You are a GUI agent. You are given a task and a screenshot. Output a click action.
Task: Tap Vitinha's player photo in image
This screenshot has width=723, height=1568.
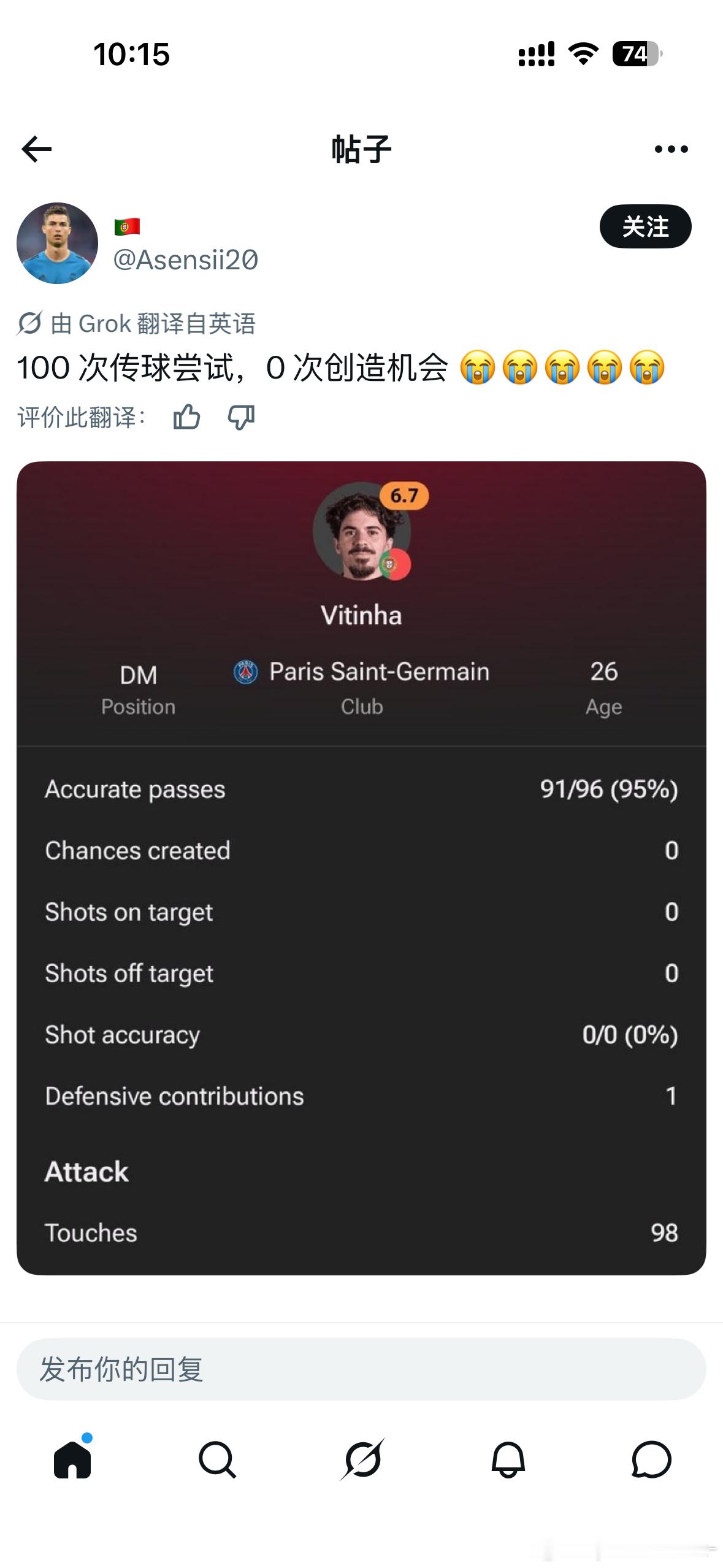click(361, 531)
